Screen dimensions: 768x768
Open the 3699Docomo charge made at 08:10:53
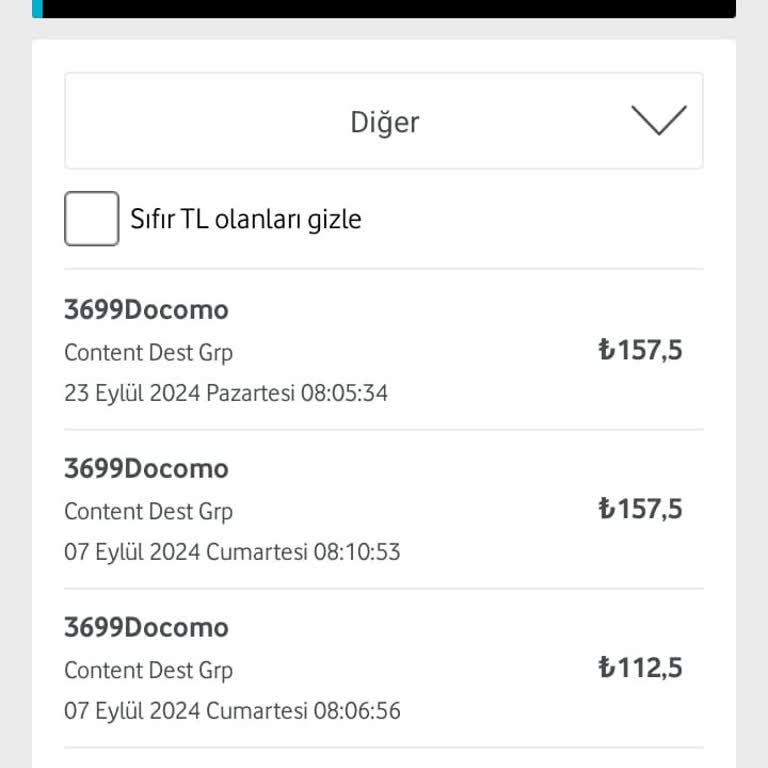[146, 469]
